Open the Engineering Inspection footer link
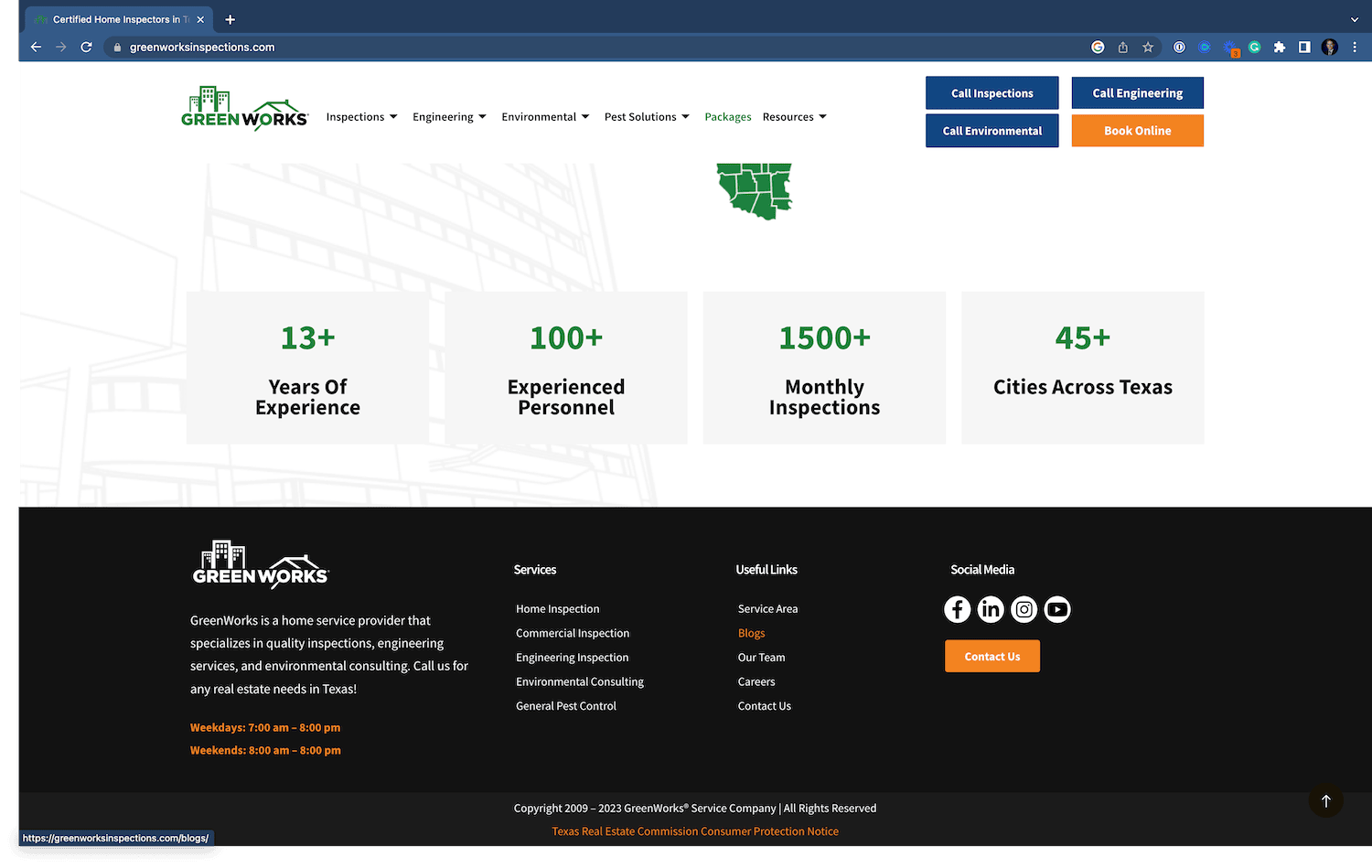 pos(573,658)
